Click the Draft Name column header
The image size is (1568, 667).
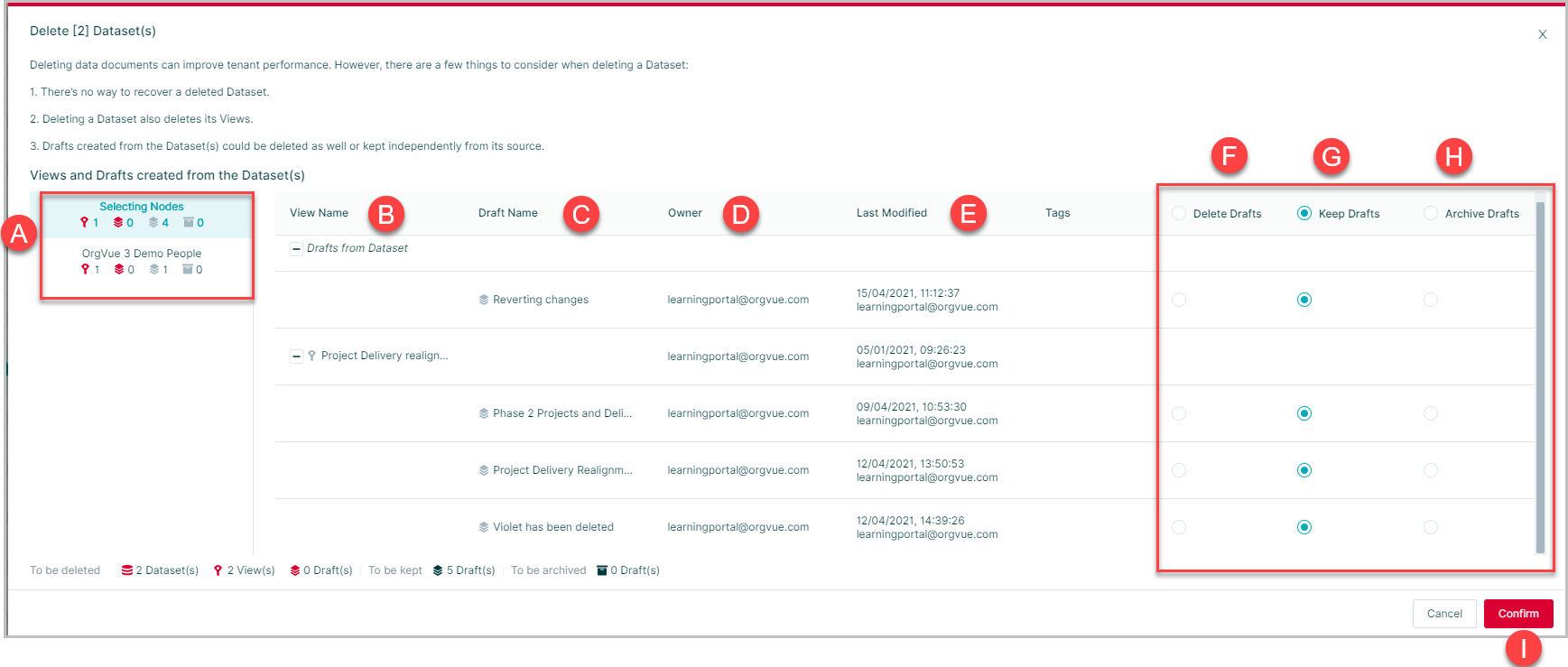click(x=508, y=213)
